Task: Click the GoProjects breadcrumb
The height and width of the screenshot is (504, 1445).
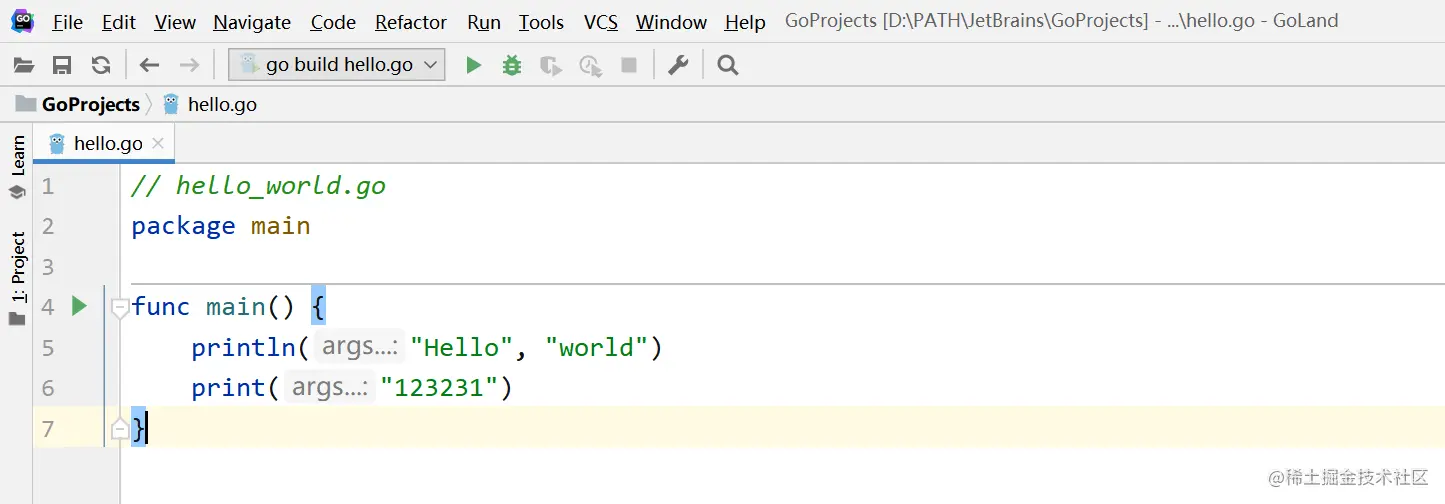Action: (90, 104)
